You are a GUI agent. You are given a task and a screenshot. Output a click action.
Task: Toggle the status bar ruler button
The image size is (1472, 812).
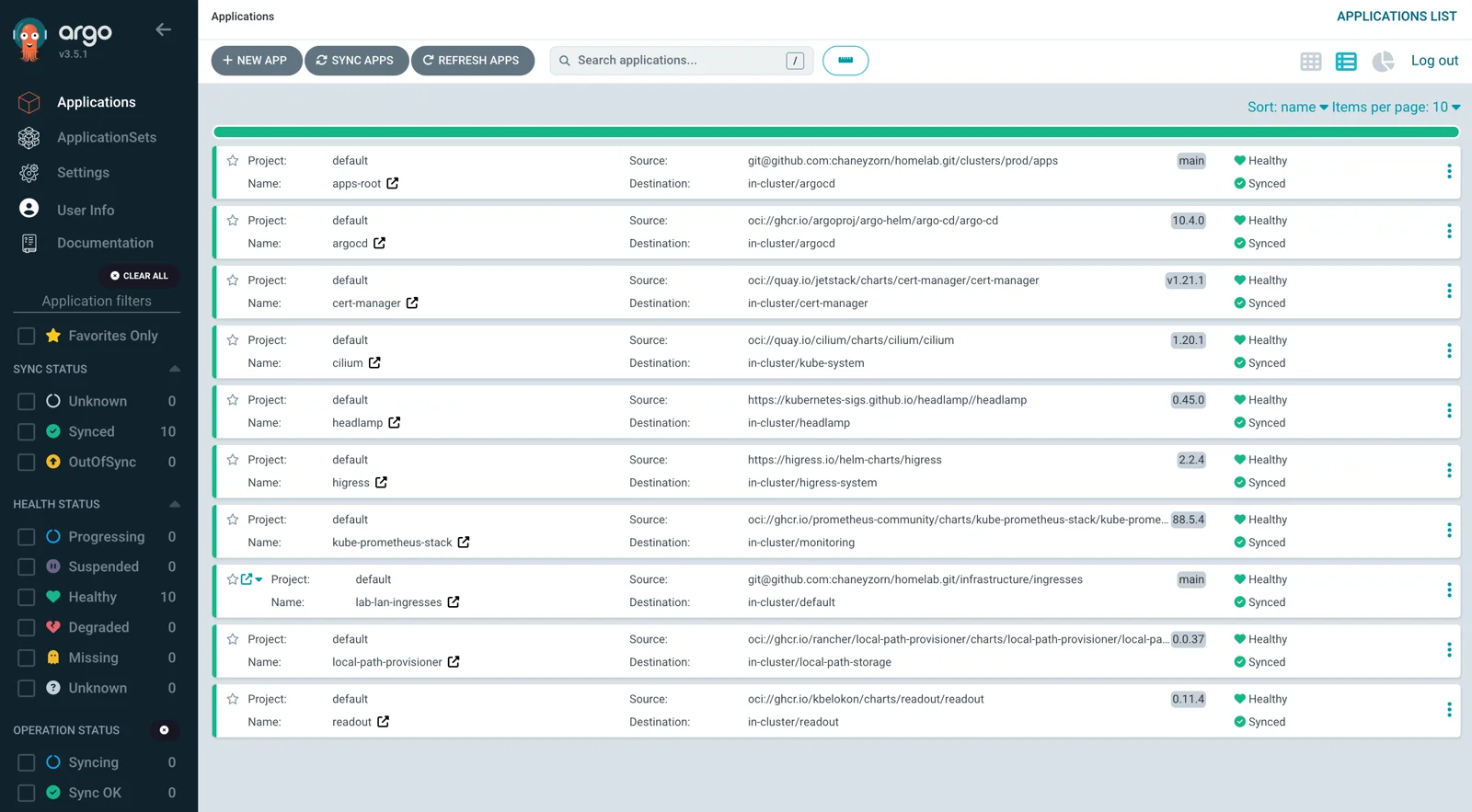845,61
